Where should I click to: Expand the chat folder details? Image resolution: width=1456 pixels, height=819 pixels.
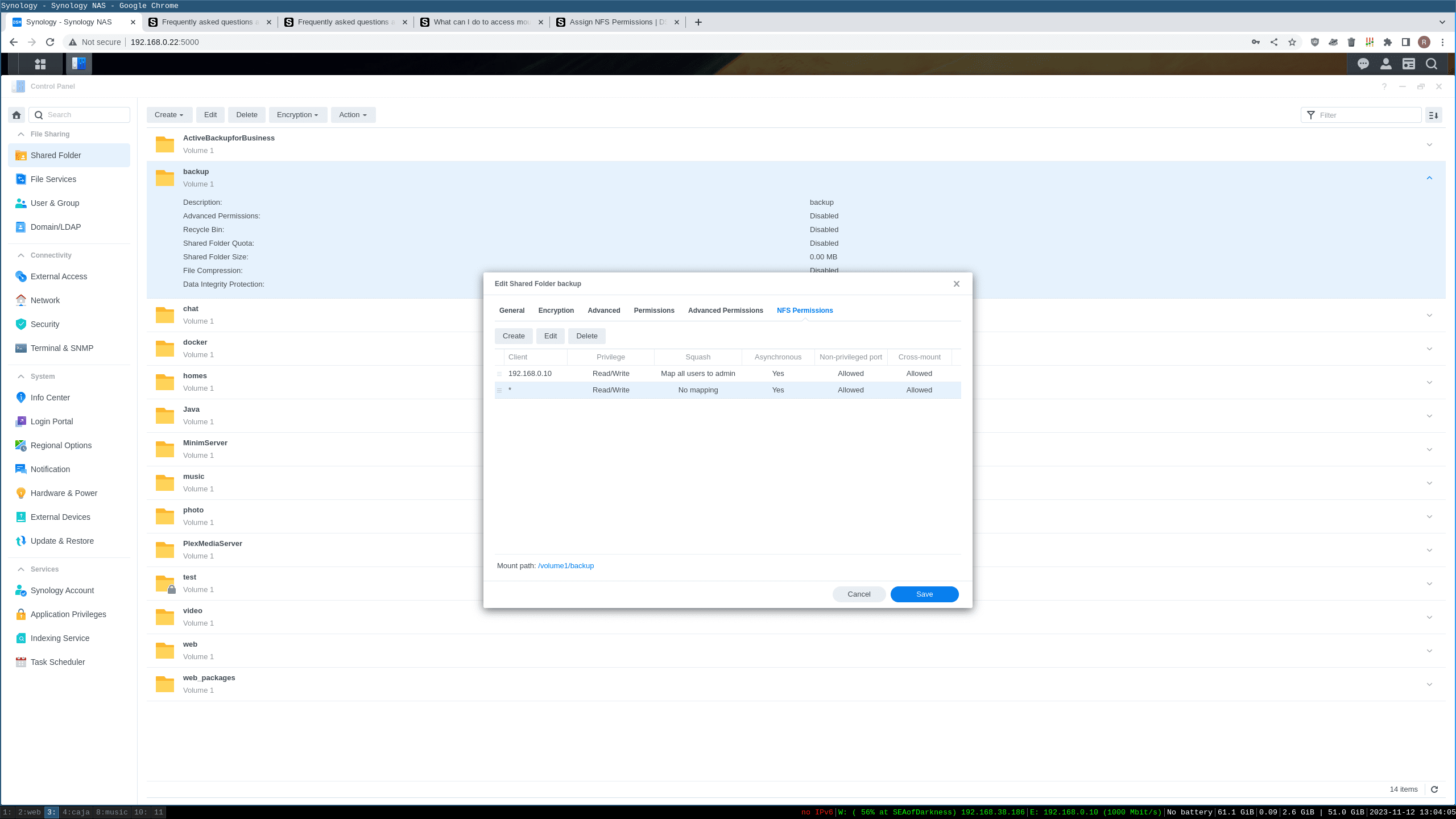[x=1429, y=315]
